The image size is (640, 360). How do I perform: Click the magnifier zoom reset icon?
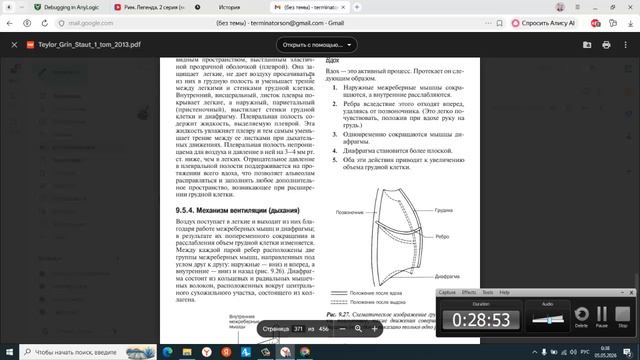coord(358,329)
